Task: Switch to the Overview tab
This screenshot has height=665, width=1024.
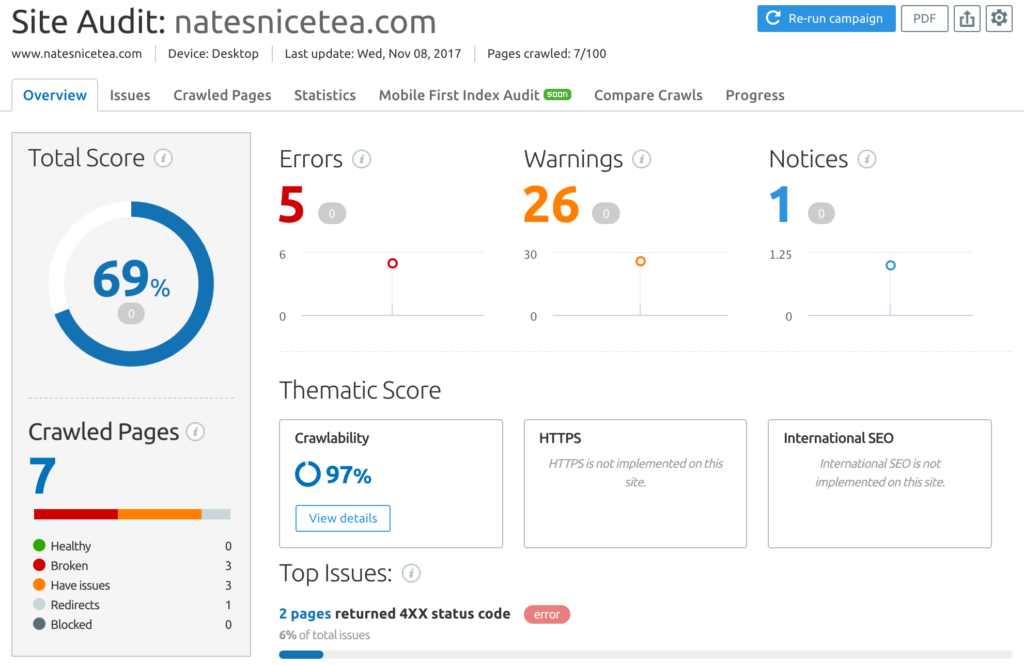Action: click(x=55, y=95)
